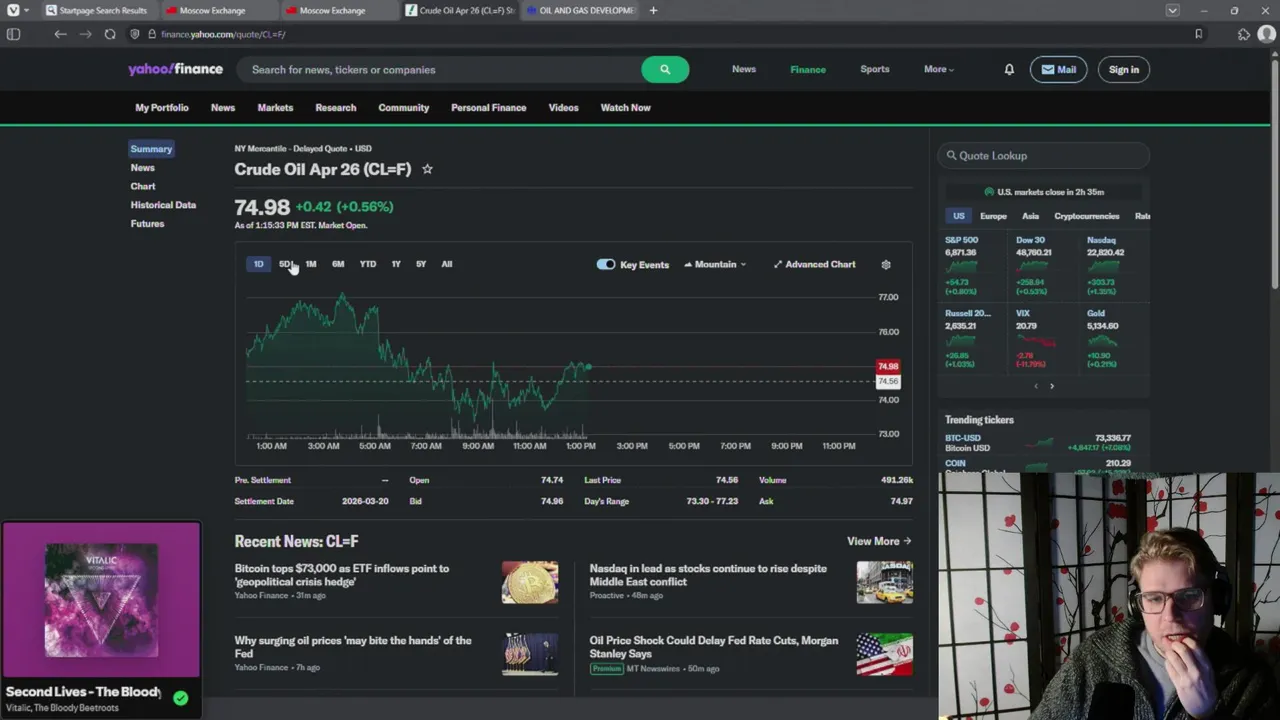
Task: Click the Sign in button
Action: click(1124, 69)
